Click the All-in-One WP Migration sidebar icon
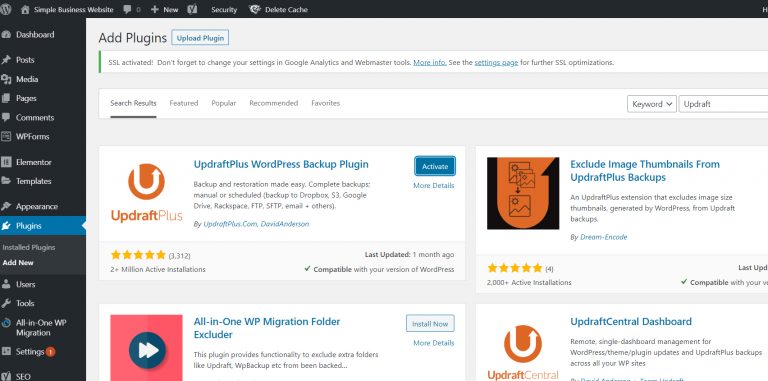The image size is (768, 381). tap(6, 323)
